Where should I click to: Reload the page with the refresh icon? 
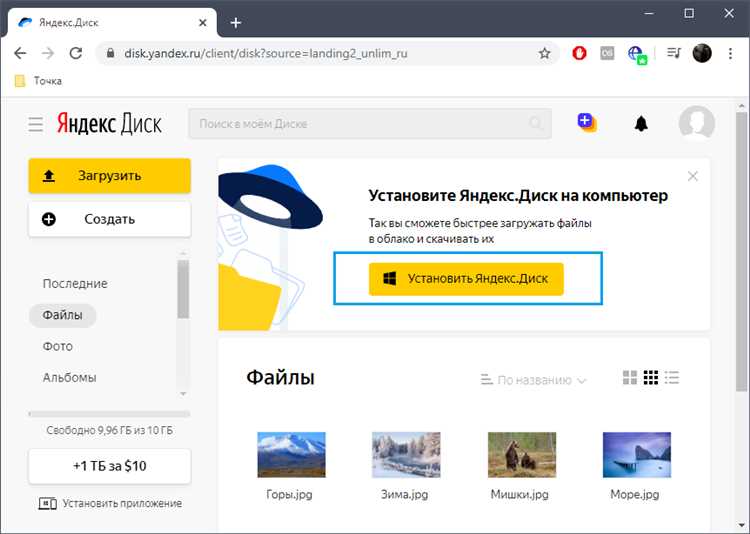(75, 54)
